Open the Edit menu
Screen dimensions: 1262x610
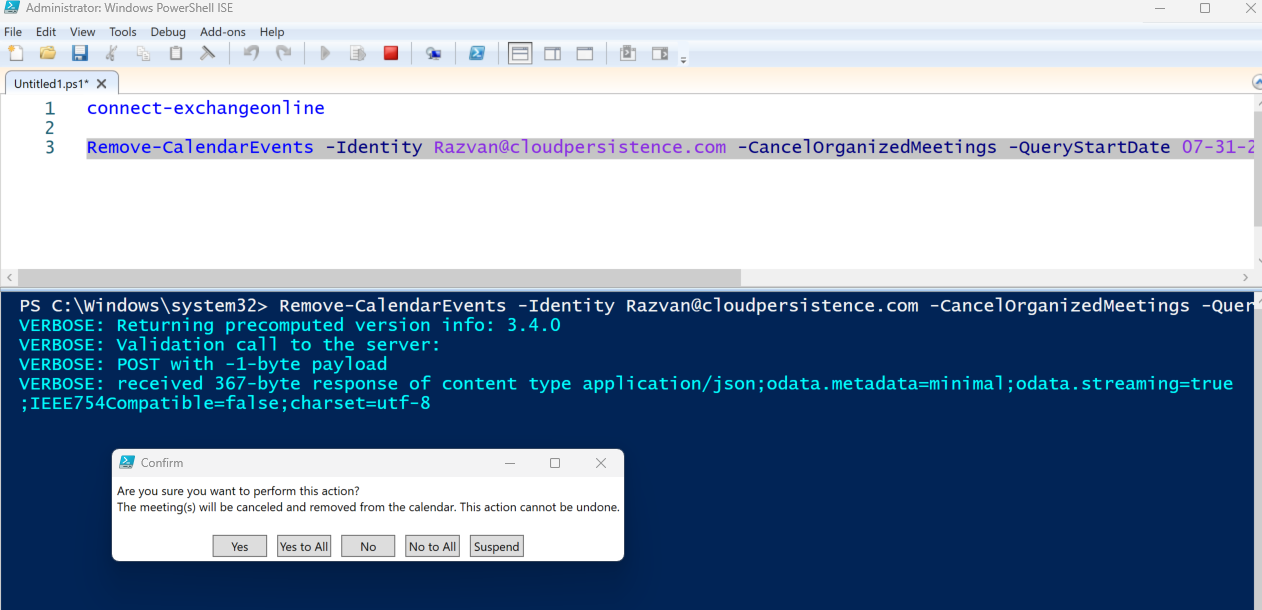[x=46, y=32]
